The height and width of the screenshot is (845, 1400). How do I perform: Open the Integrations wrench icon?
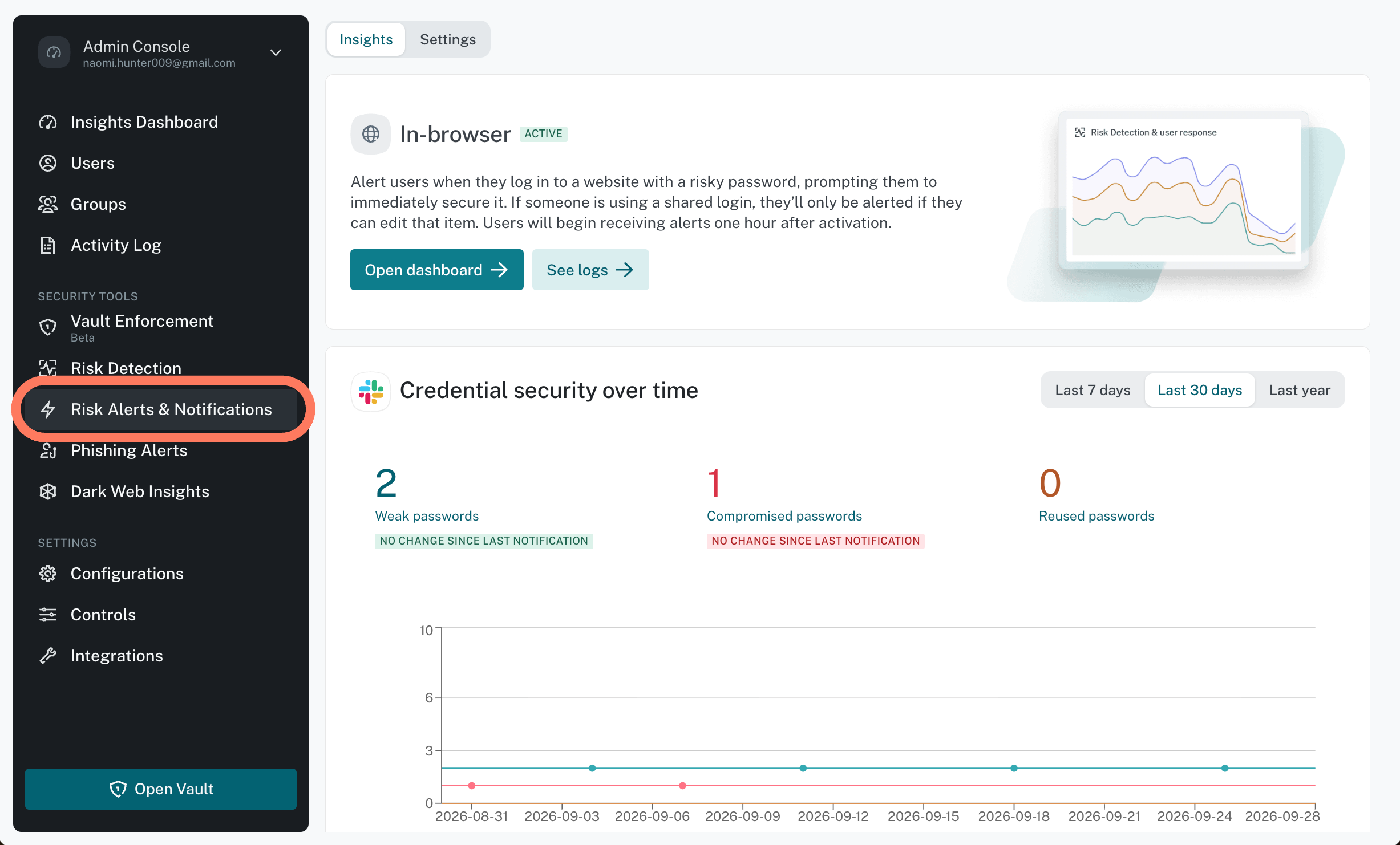tap(48, 656)
